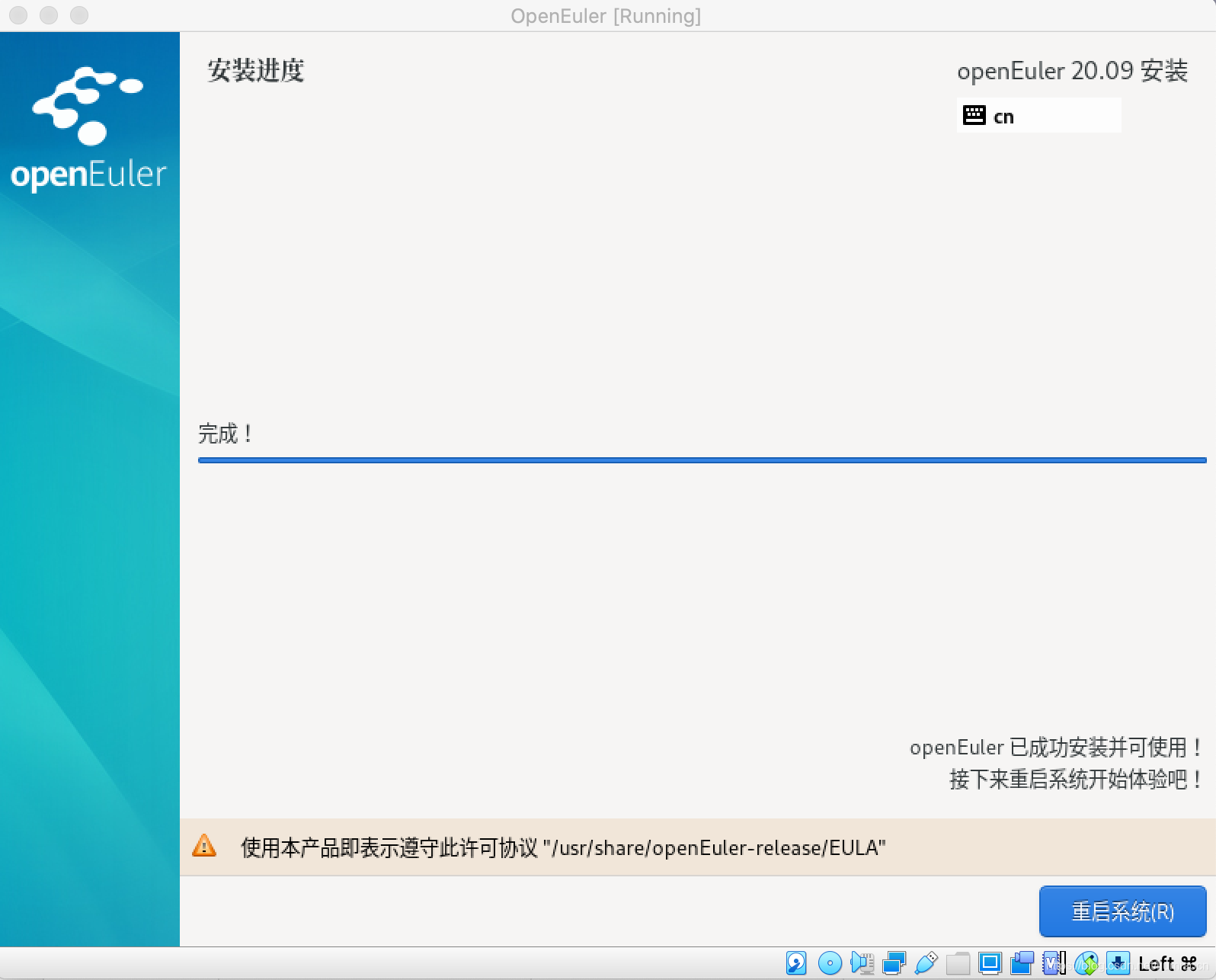Click the mouse integration status icon
Screen dimensions: 1216x980
[1087, 963]
